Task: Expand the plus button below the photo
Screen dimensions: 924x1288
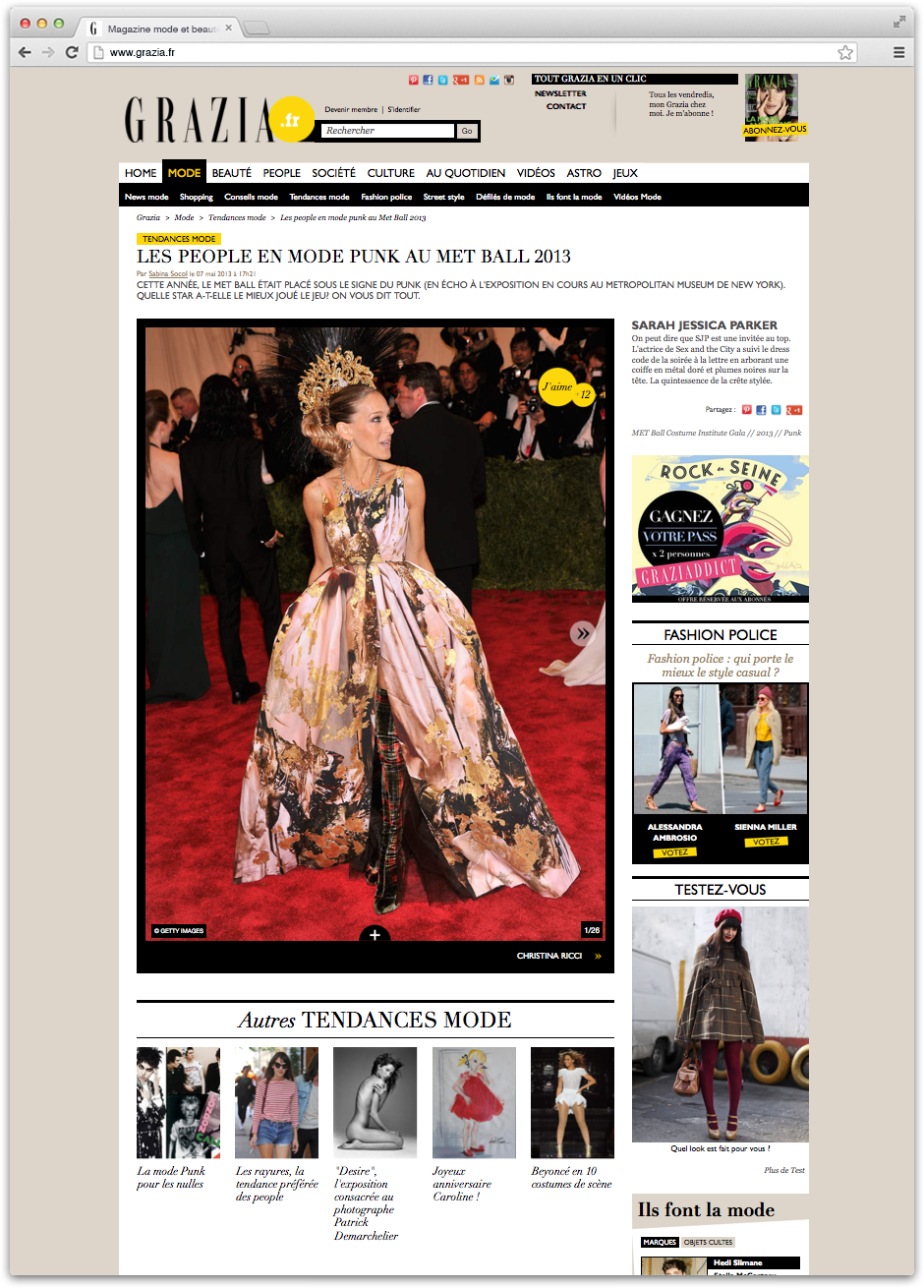Action: pos(375,935)
